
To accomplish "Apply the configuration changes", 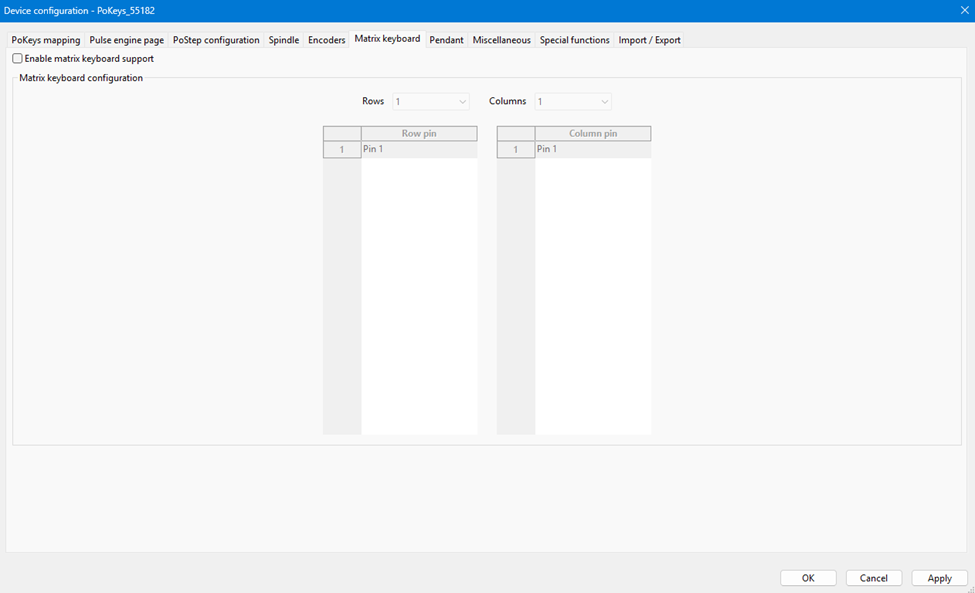I will (x=939, y=578).
